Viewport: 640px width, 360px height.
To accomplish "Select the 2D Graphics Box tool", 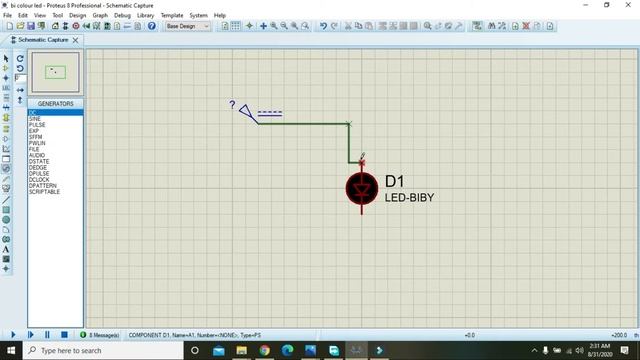I will tap(6, 210).
